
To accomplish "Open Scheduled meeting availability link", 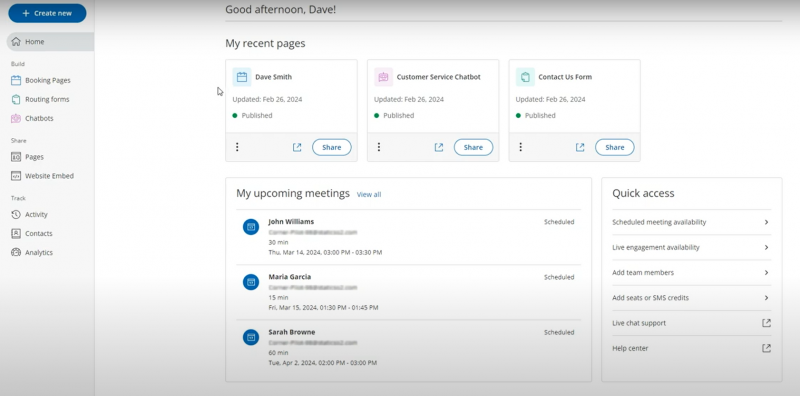I will [x=659, y=222].
